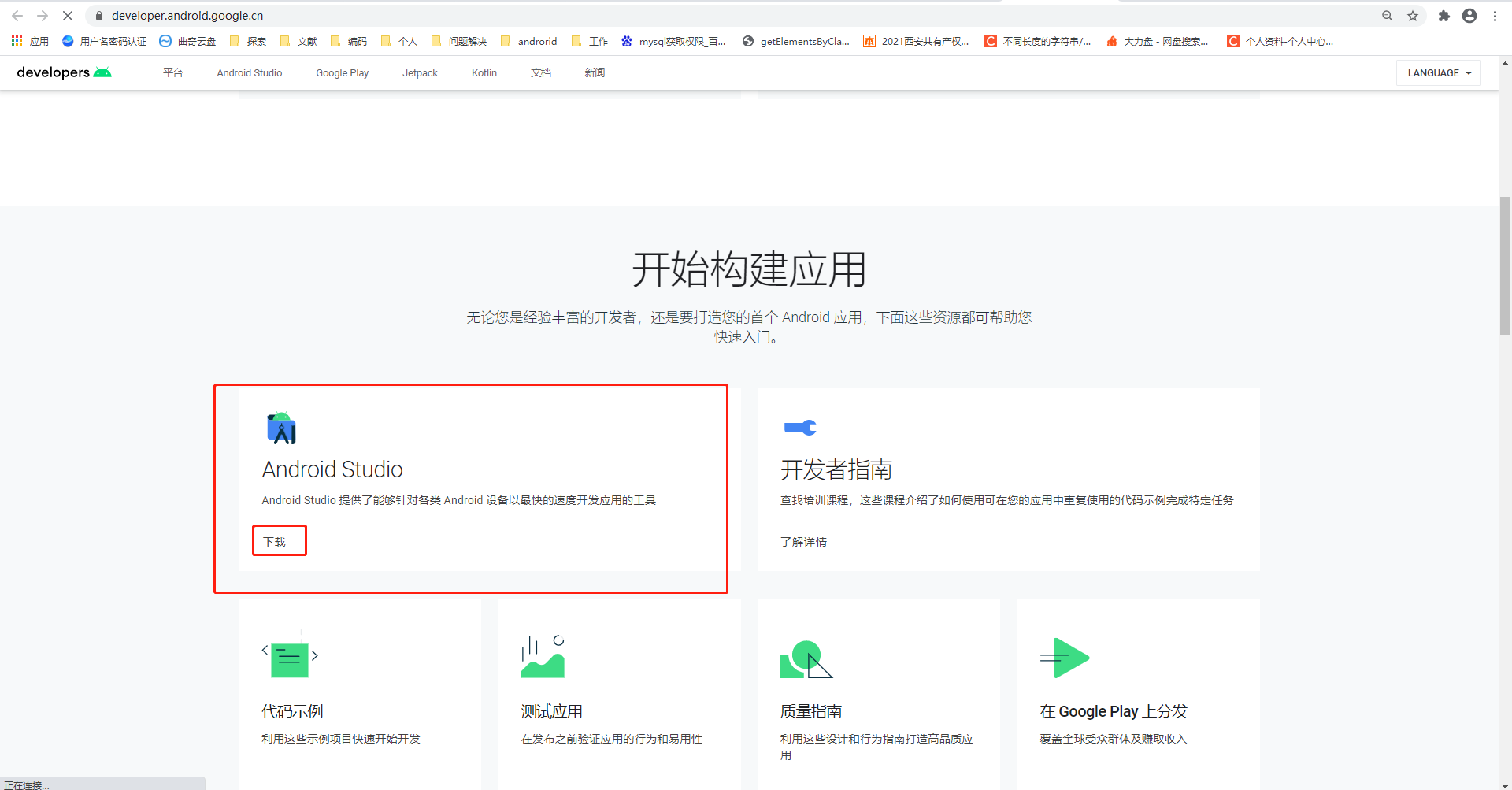This screenshot has width=1512, height=790.
Task: Click the 在发布之前验证应用的行为和易用性 description
Action: [611, 739]
